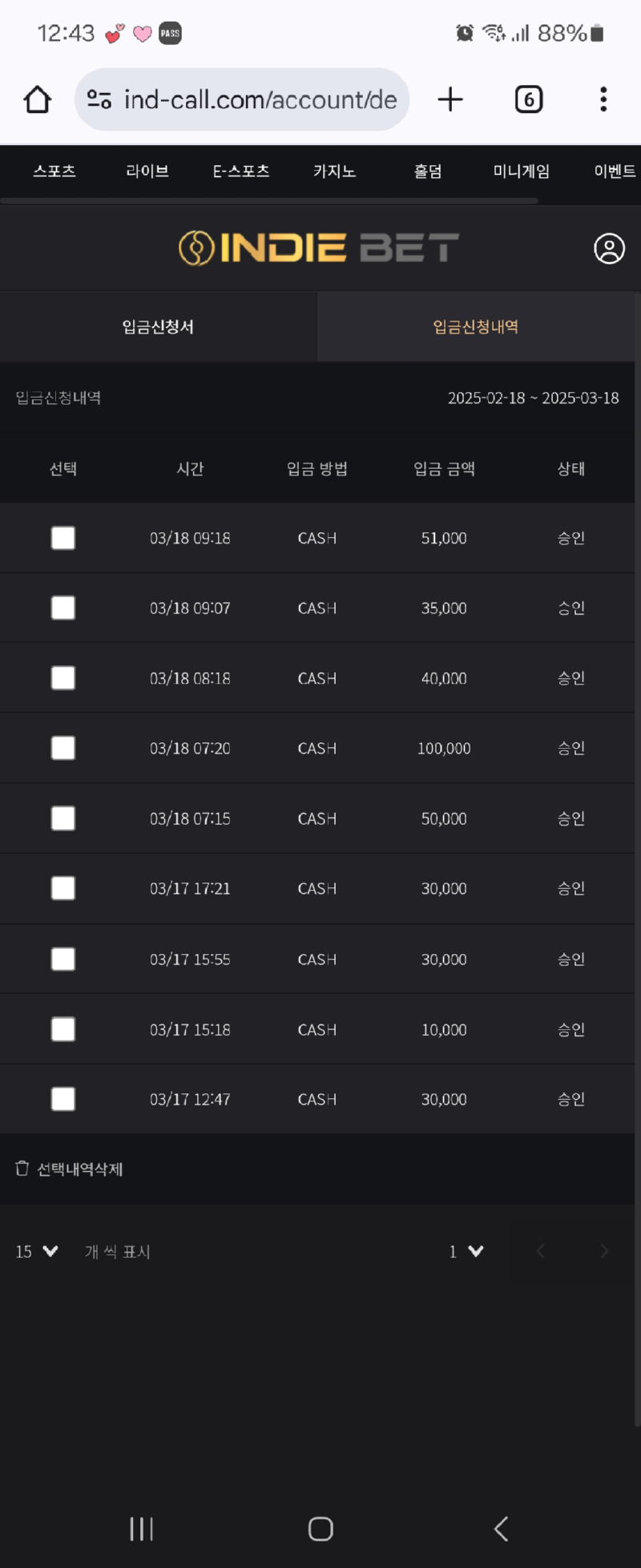Viewport: 641px width, 1568px height.
Task: Open the user profile icon
Action: coord(609,249)
